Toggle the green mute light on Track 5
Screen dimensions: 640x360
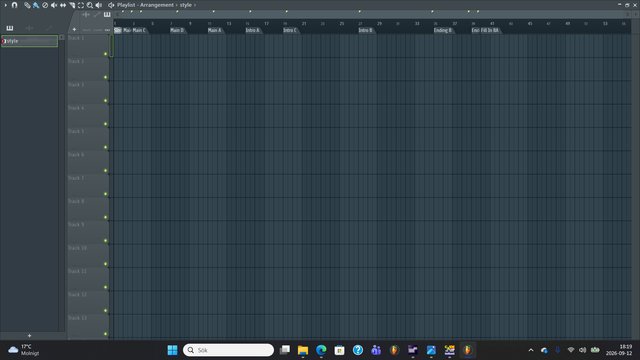(x=105, y=147)
